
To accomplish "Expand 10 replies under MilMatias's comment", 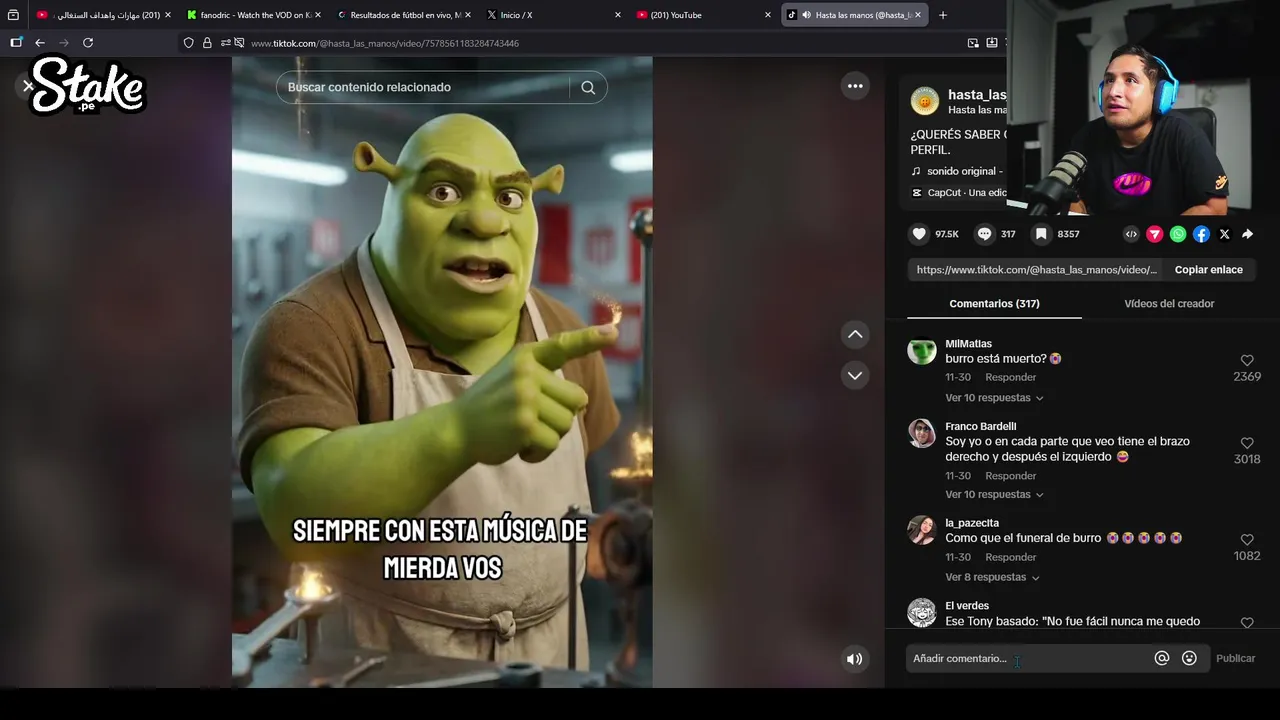I will [x=994, y=398].
